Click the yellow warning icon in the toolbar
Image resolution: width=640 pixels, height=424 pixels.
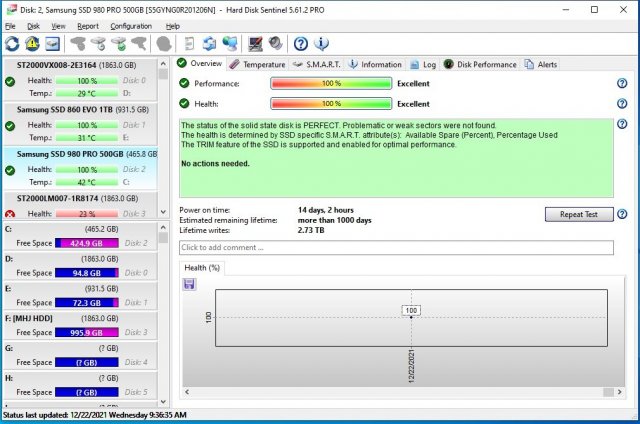(x=31, y=44)
